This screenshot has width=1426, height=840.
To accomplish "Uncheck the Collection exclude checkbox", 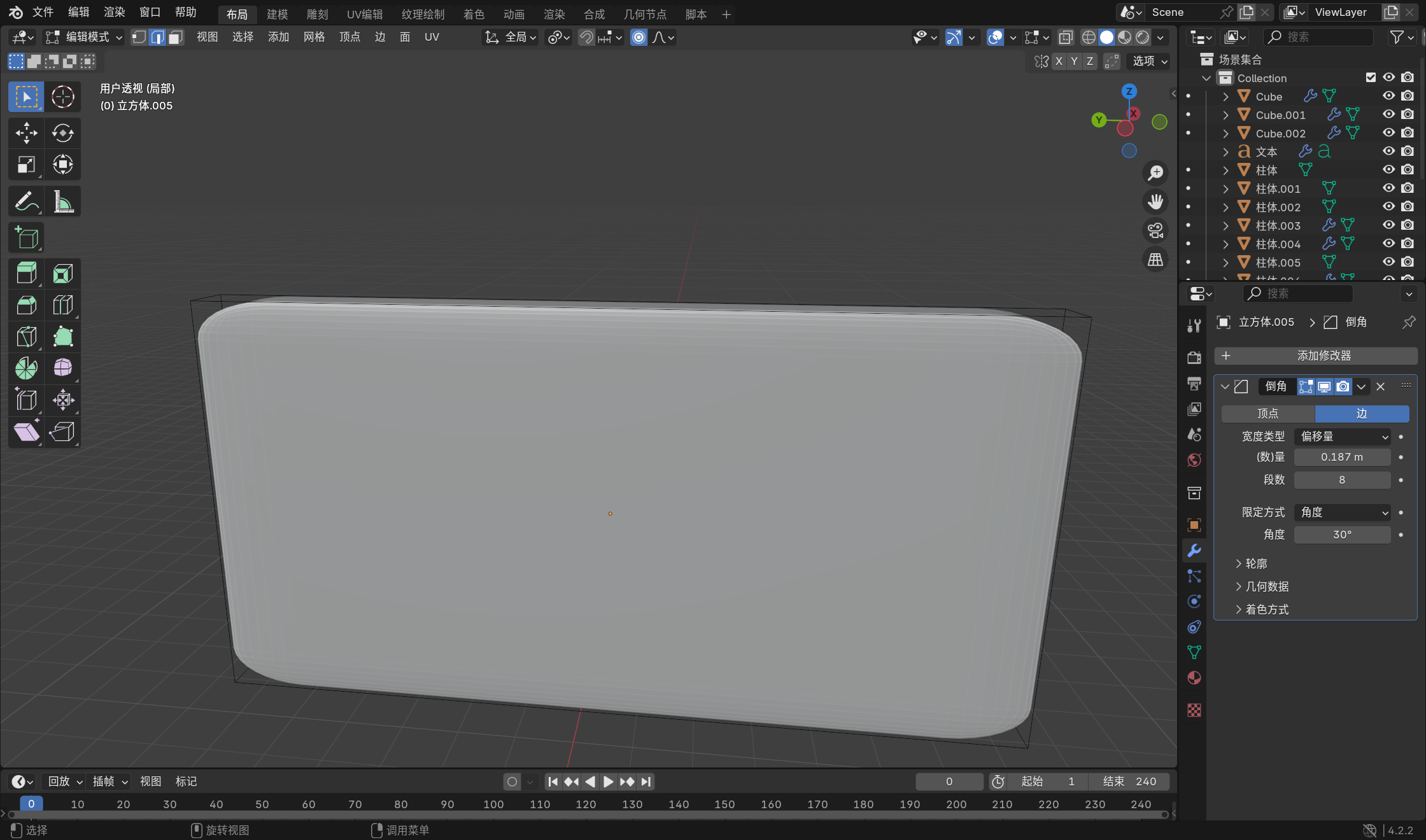I will (x=1371, y=78).
